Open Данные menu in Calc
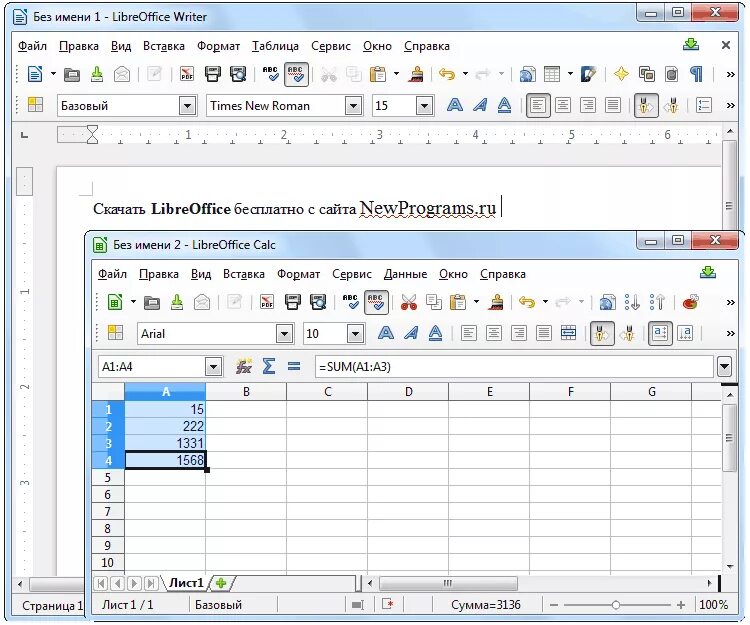The width and height of the screenshot is (750, 625). tap(405, 274)
